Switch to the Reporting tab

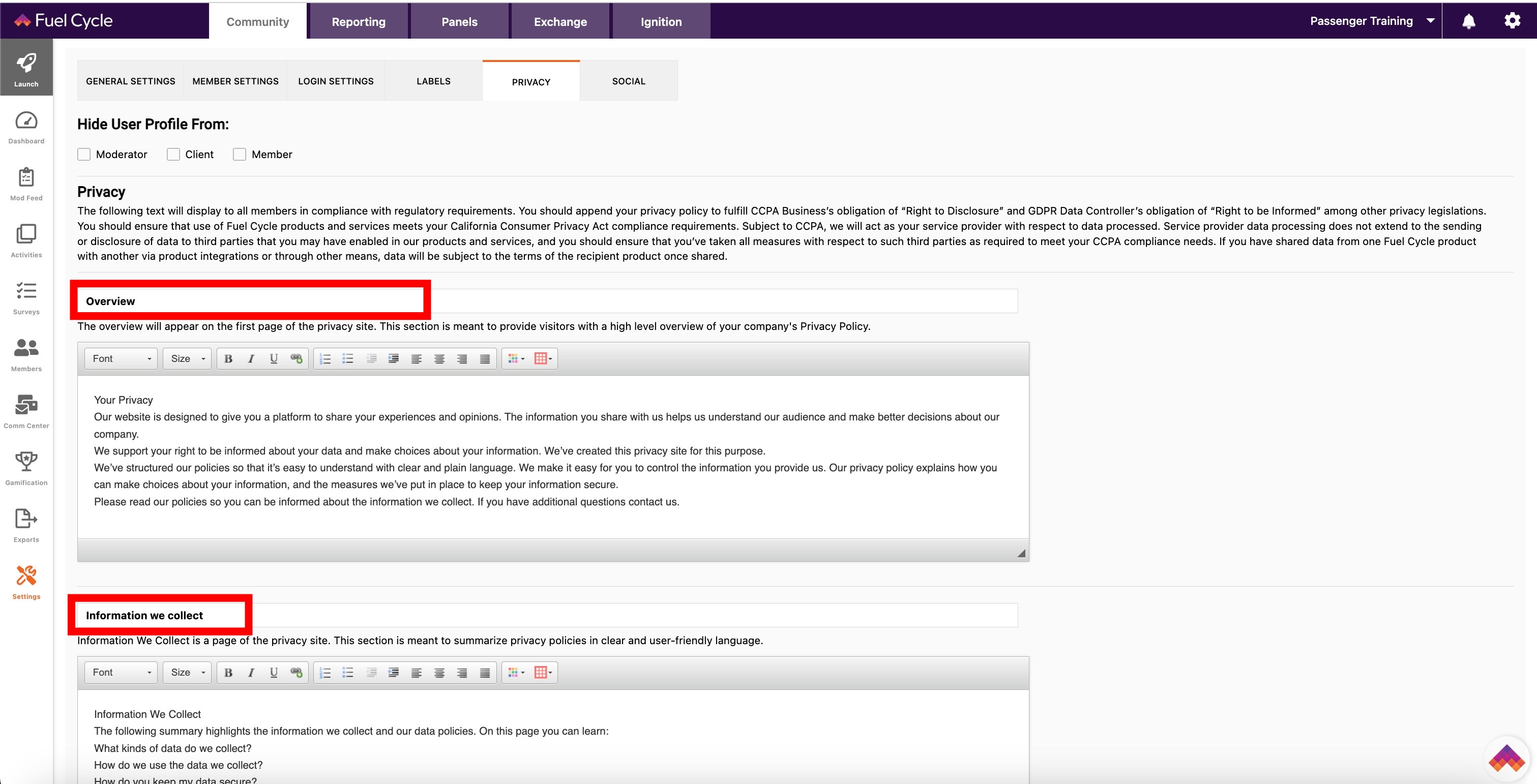pyautogui.click(x=359, y=21)
